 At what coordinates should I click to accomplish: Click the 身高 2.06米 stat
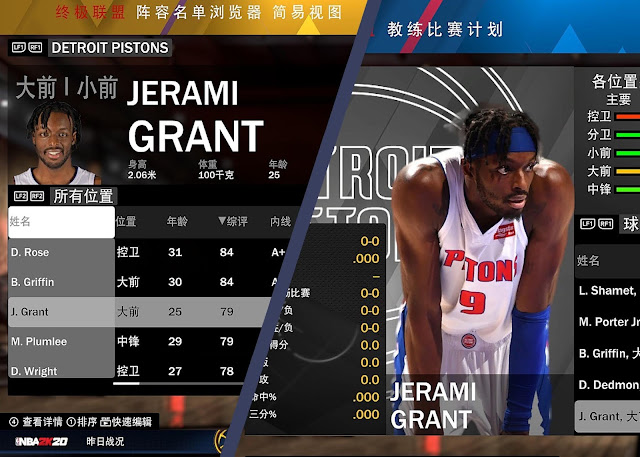pos(142,170)
